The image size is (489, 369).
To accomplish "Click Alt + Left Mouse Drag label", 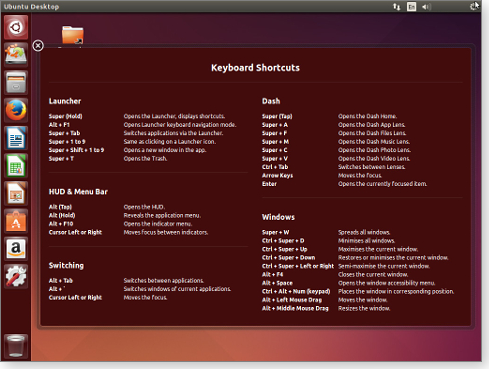I will (292, 300).
